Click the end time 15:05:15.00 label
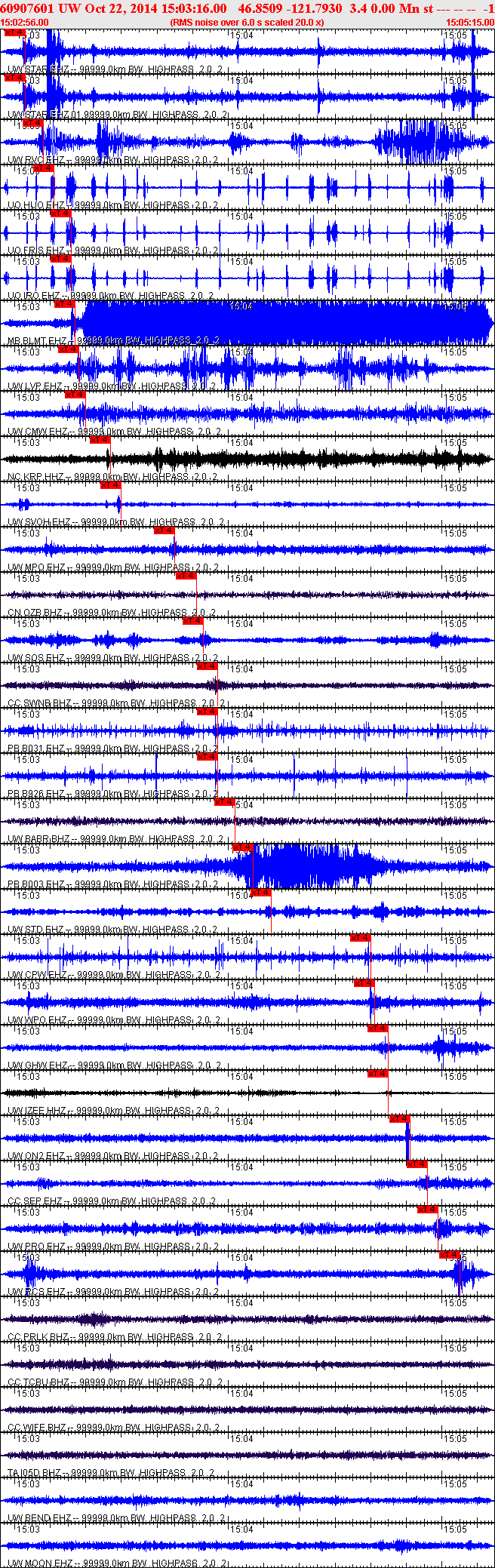 click(x=470, y=23)
